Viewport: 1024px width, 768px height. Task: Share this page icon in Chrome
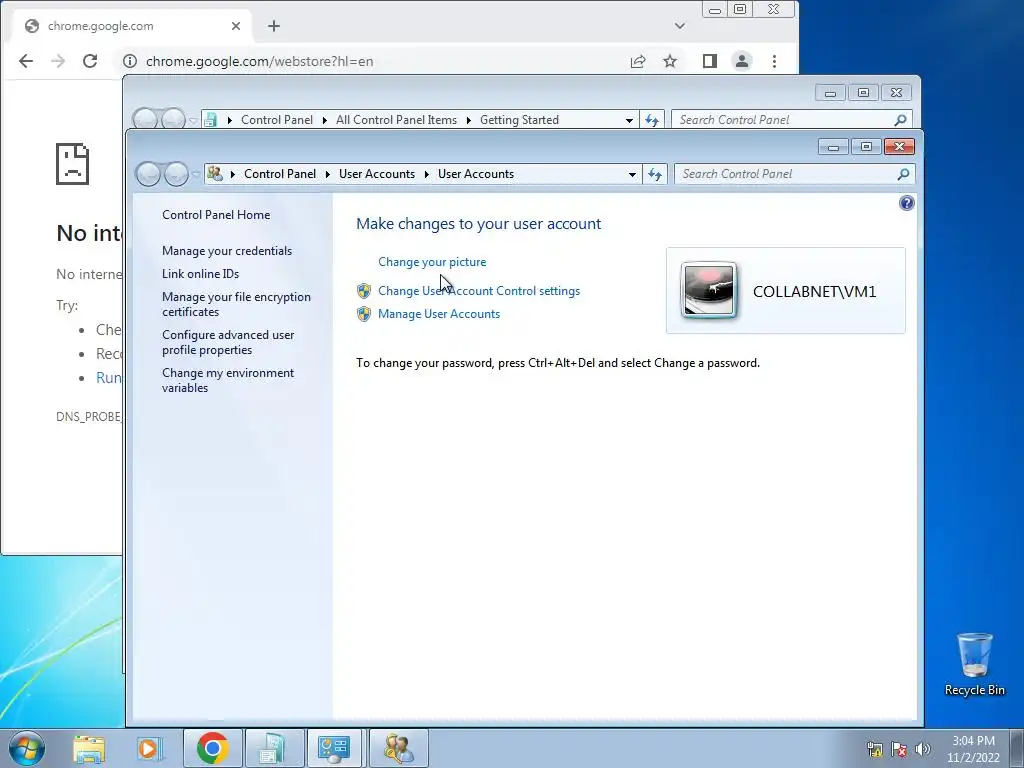click(637, 61)
